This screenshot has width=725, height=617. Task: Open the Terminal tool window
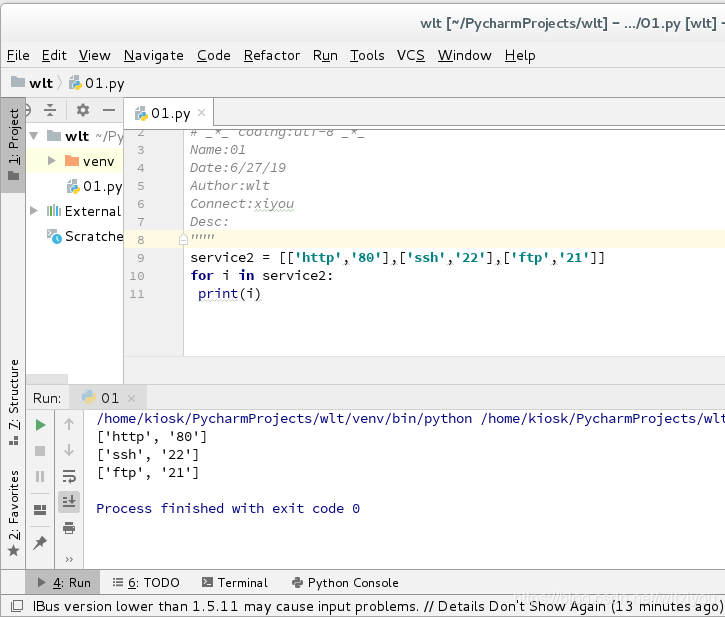pos(235,583)
